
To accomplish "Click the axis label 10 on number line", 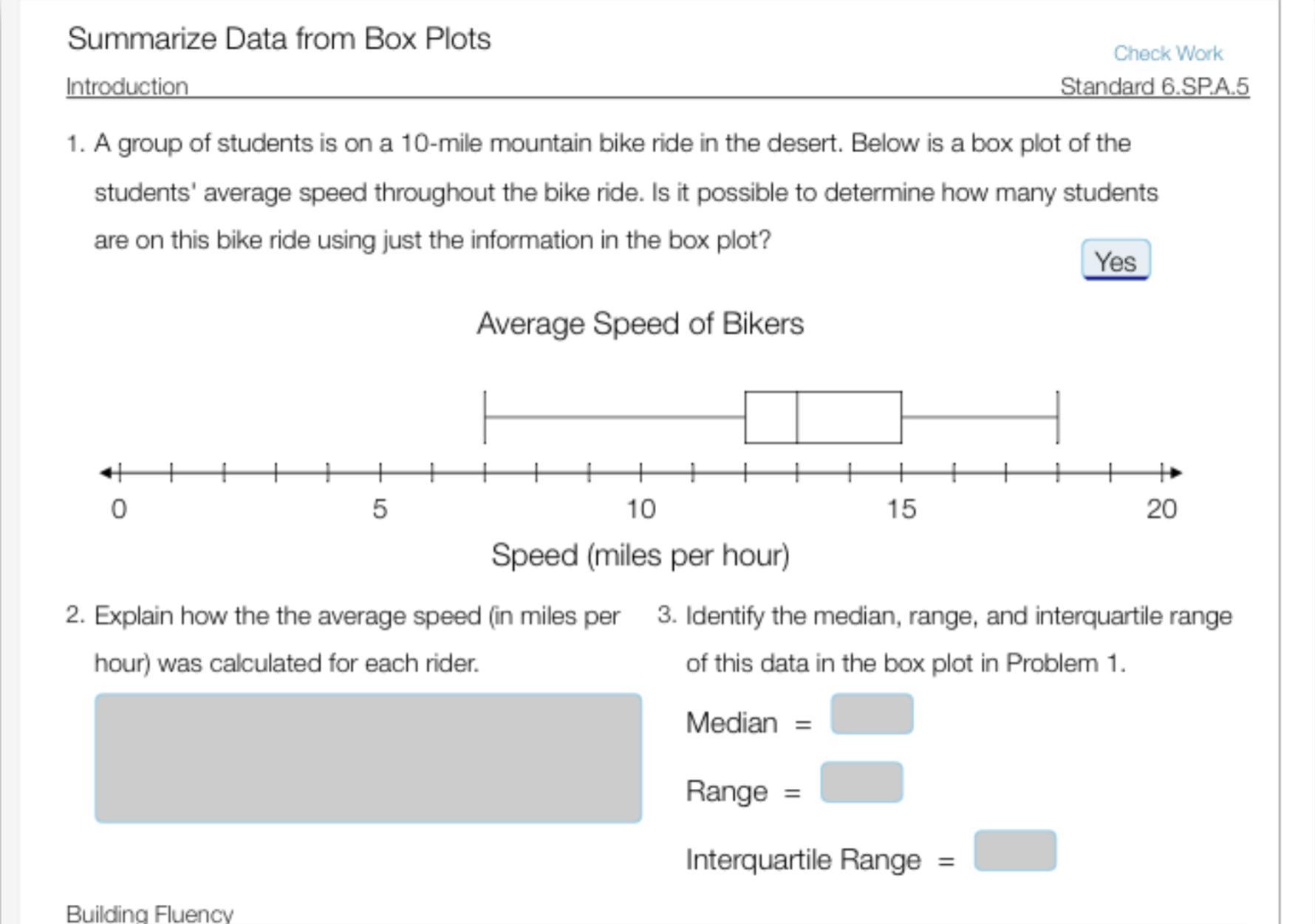I will click(641, 509).
